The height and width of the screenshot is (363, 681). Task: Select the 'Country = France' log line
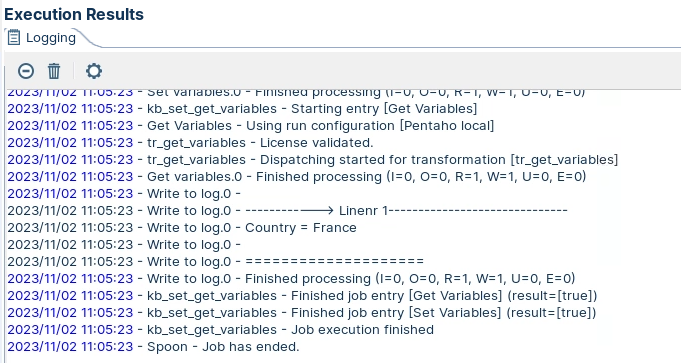[182, 228]
